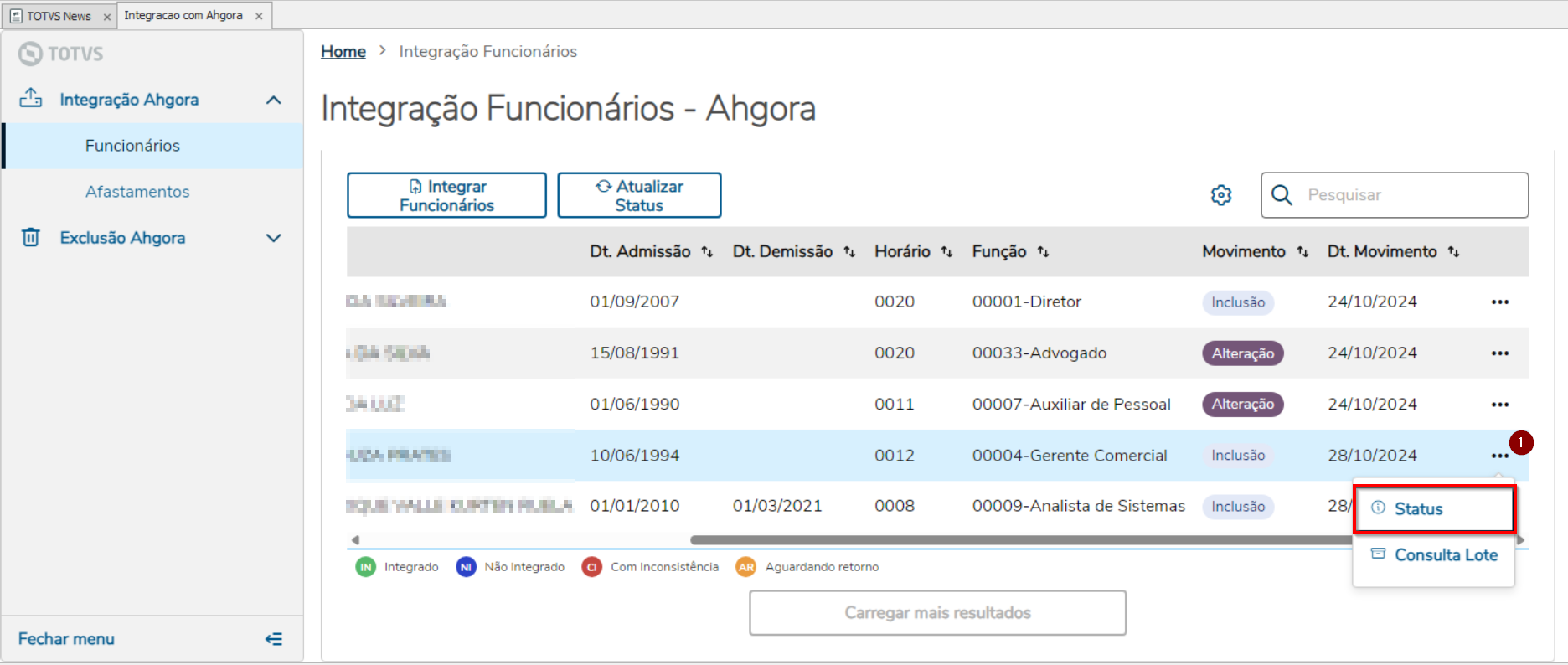Open actions menu for Auxiliar de Pessoal row
This screenshot has width=1568, height=665.
(x=1499, y=405)
